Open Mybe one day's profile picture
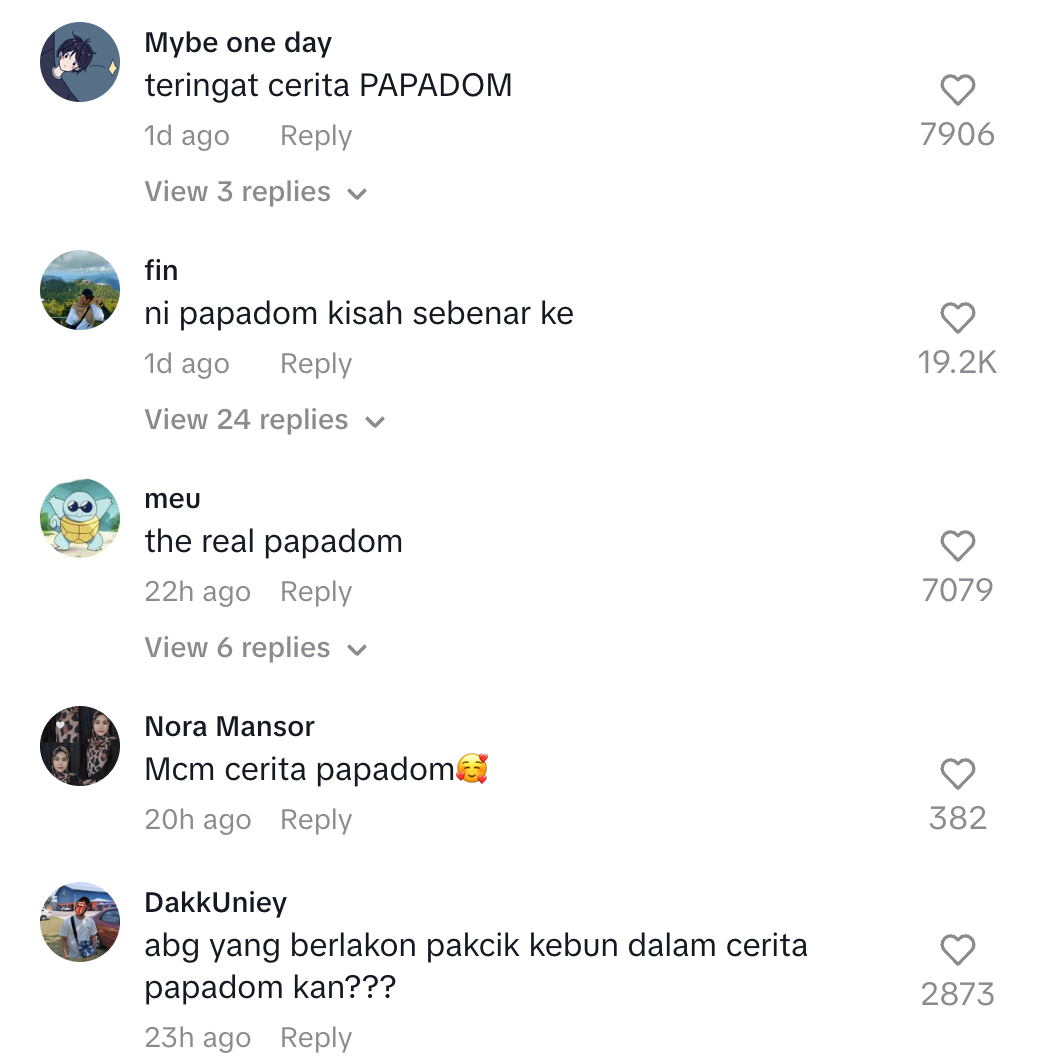The width and height of the screenshot is (1040, 1060). [80, 62]
